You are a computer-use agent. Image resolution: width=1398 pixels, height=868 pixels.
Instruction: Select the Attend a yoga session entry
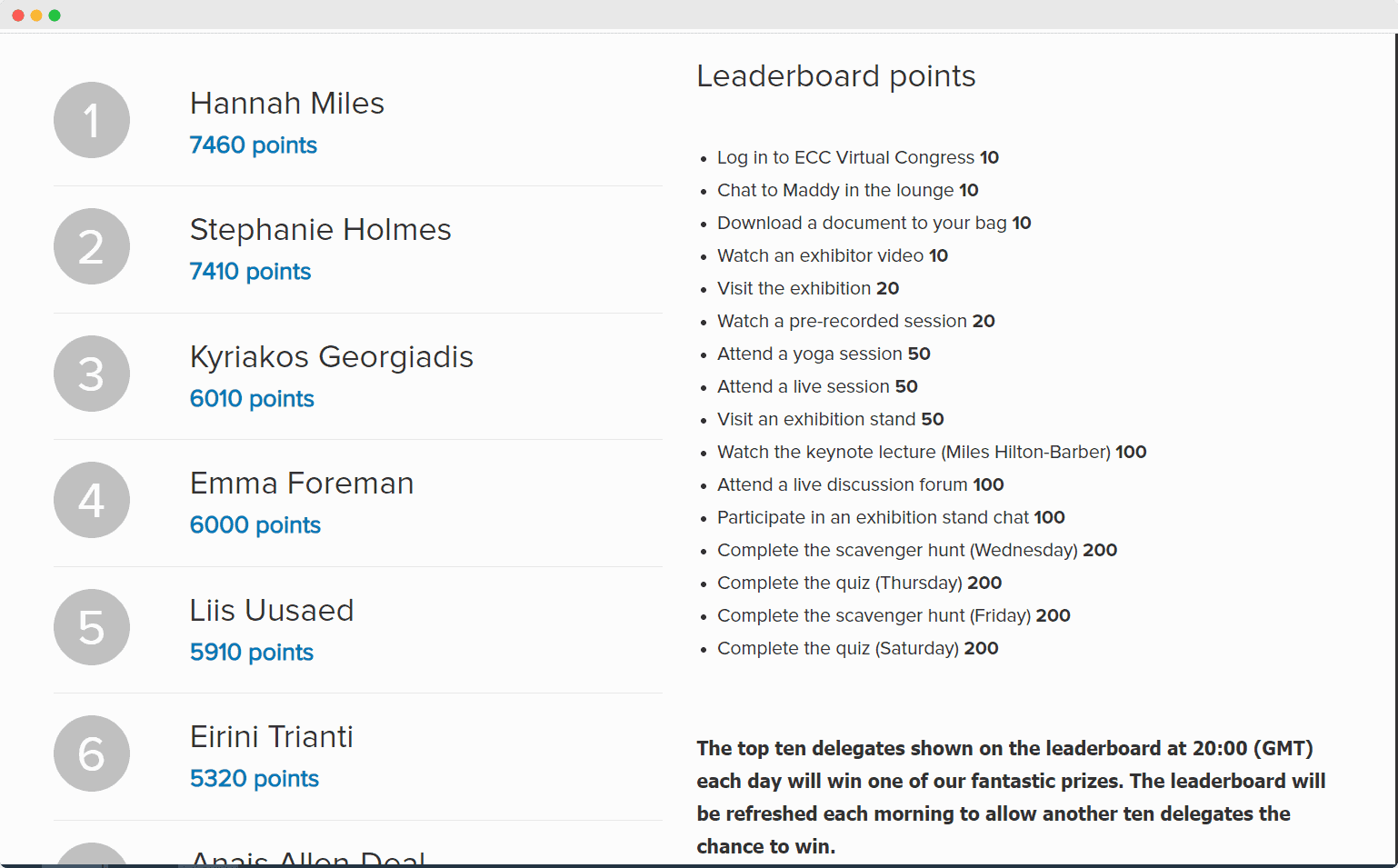point(823,354)
